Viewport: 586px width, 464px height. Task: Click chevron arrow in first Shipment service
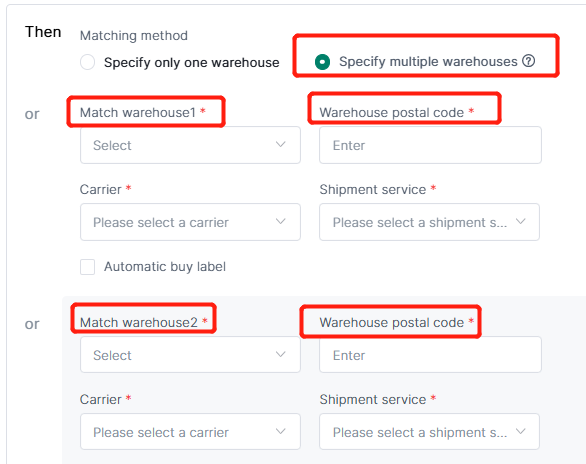click(521, 221)
